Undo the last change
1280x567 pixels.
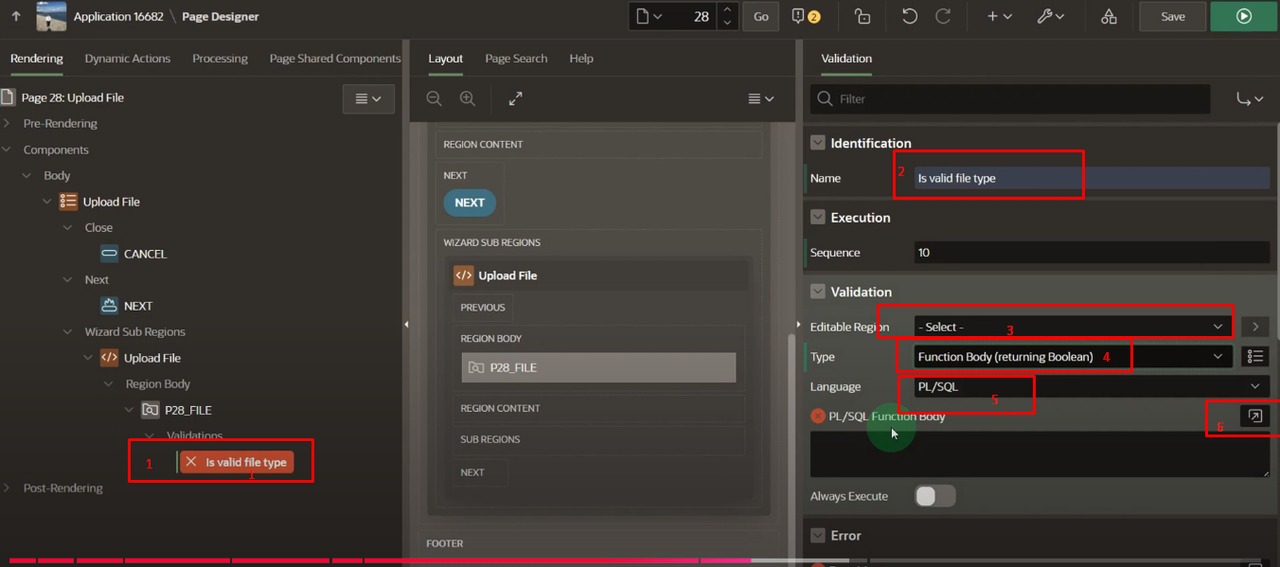(909, 16)
